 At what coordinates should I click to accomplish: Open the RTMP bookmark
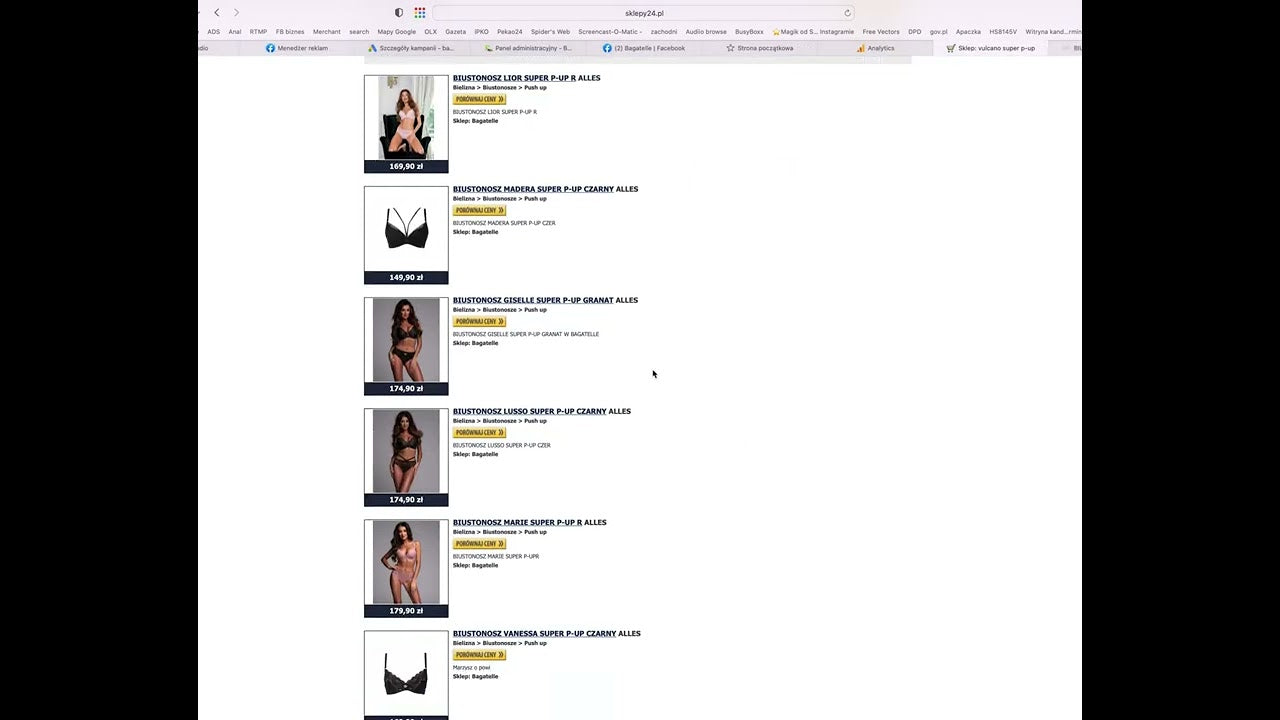258,32
